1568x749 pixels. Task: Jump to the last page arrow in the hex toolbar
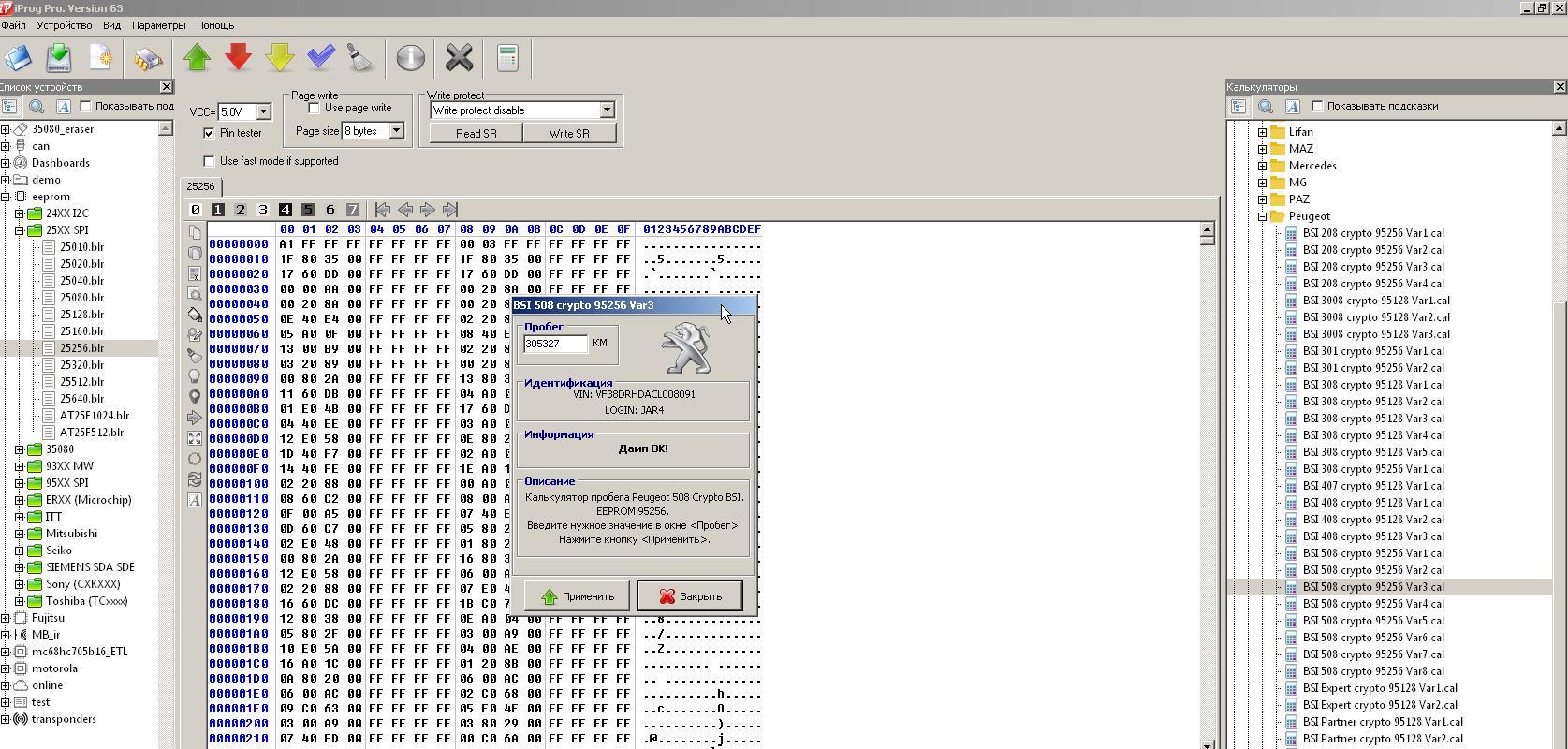(449, 210)
